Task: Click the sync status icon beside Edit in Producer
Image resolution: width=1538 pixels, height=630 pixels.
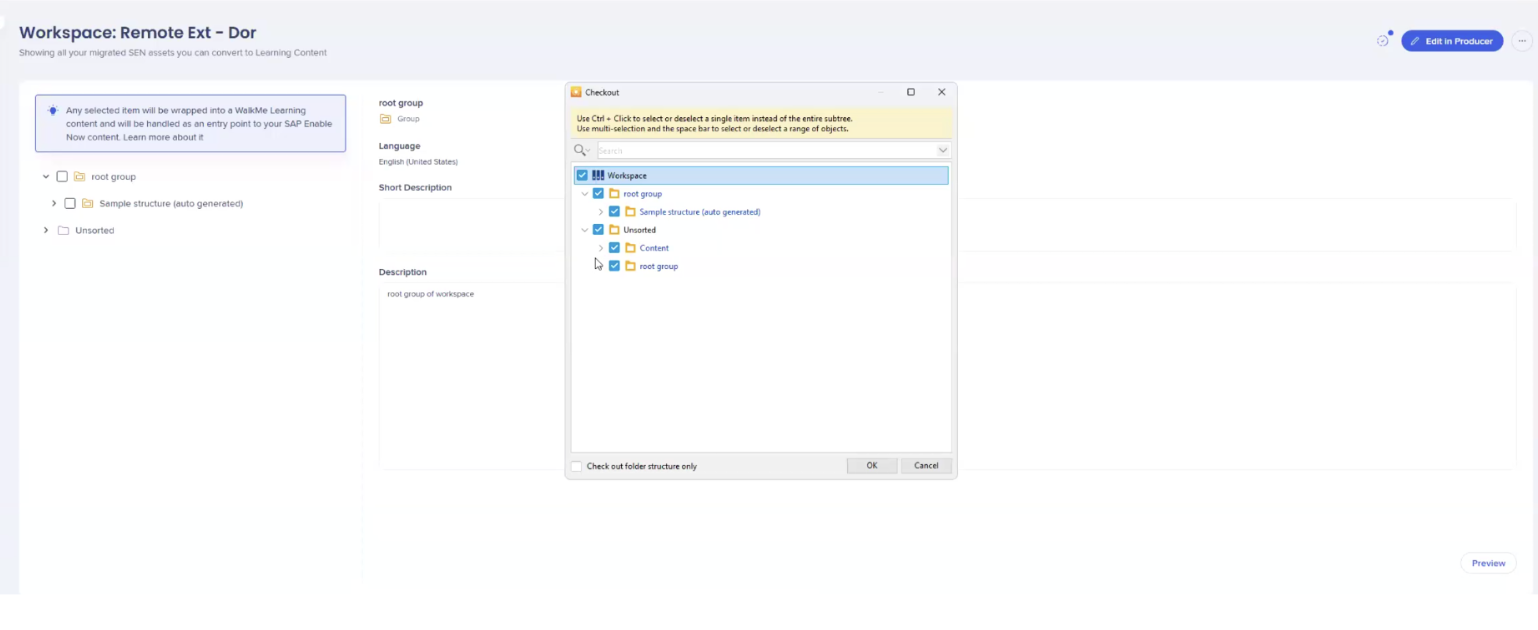Action: tap(1383, 41)
